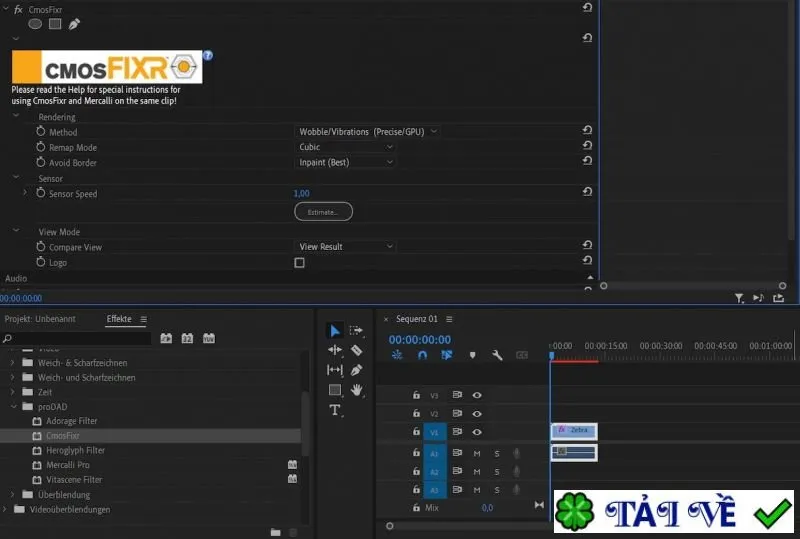Click the Estimate button
The height and width of the screenshot is (539, 800).
pos(323,212)
